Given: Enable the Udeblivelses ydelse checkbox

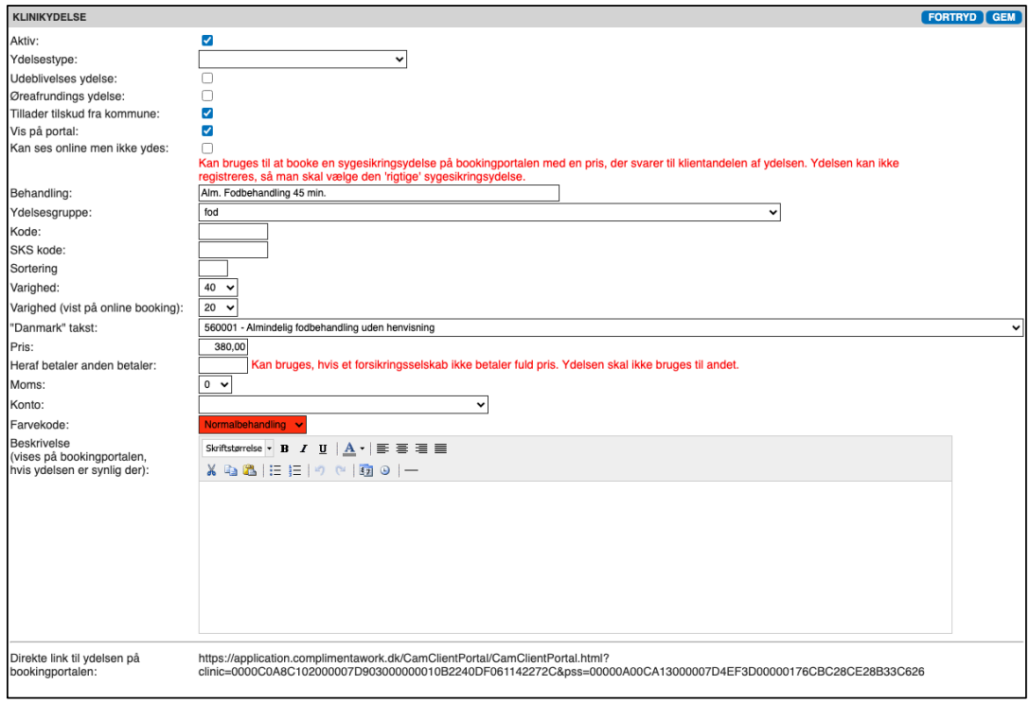Looking at the screenshot, I should point(207,77).
